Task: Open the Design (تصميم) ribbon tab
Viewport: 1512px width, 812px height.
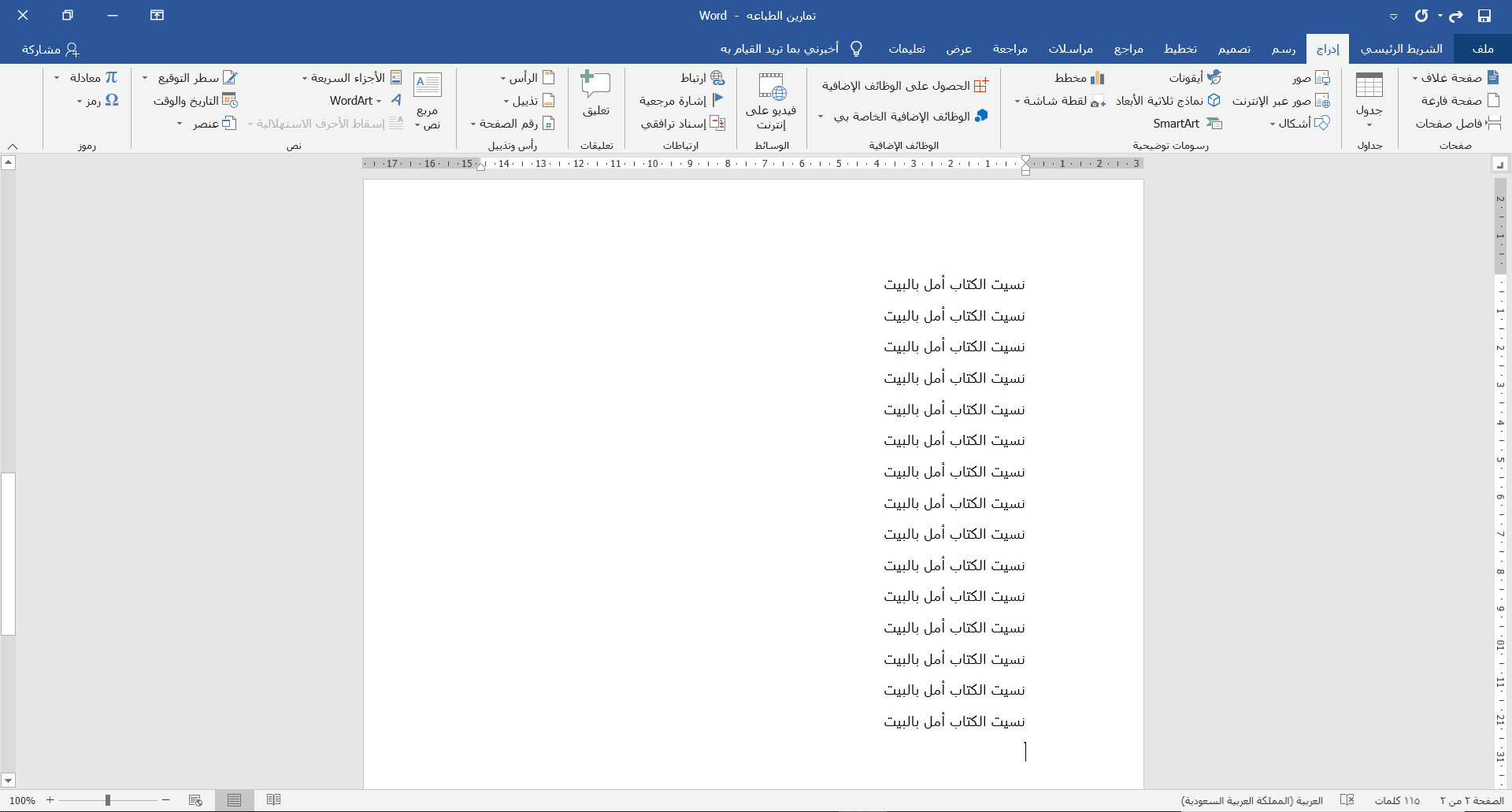Action: coord(1234,49)
